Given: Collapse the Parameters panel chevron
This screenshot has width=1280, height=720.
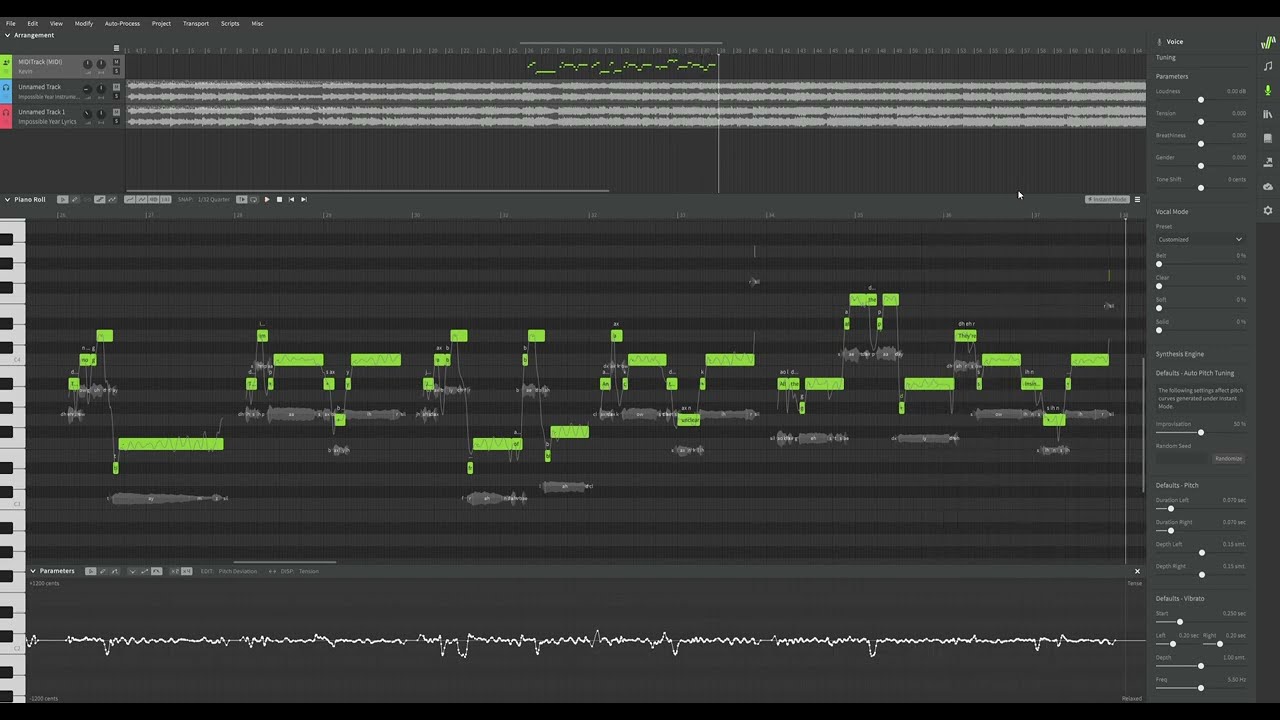Looking at the screenshot, I should tap(32, 571).
